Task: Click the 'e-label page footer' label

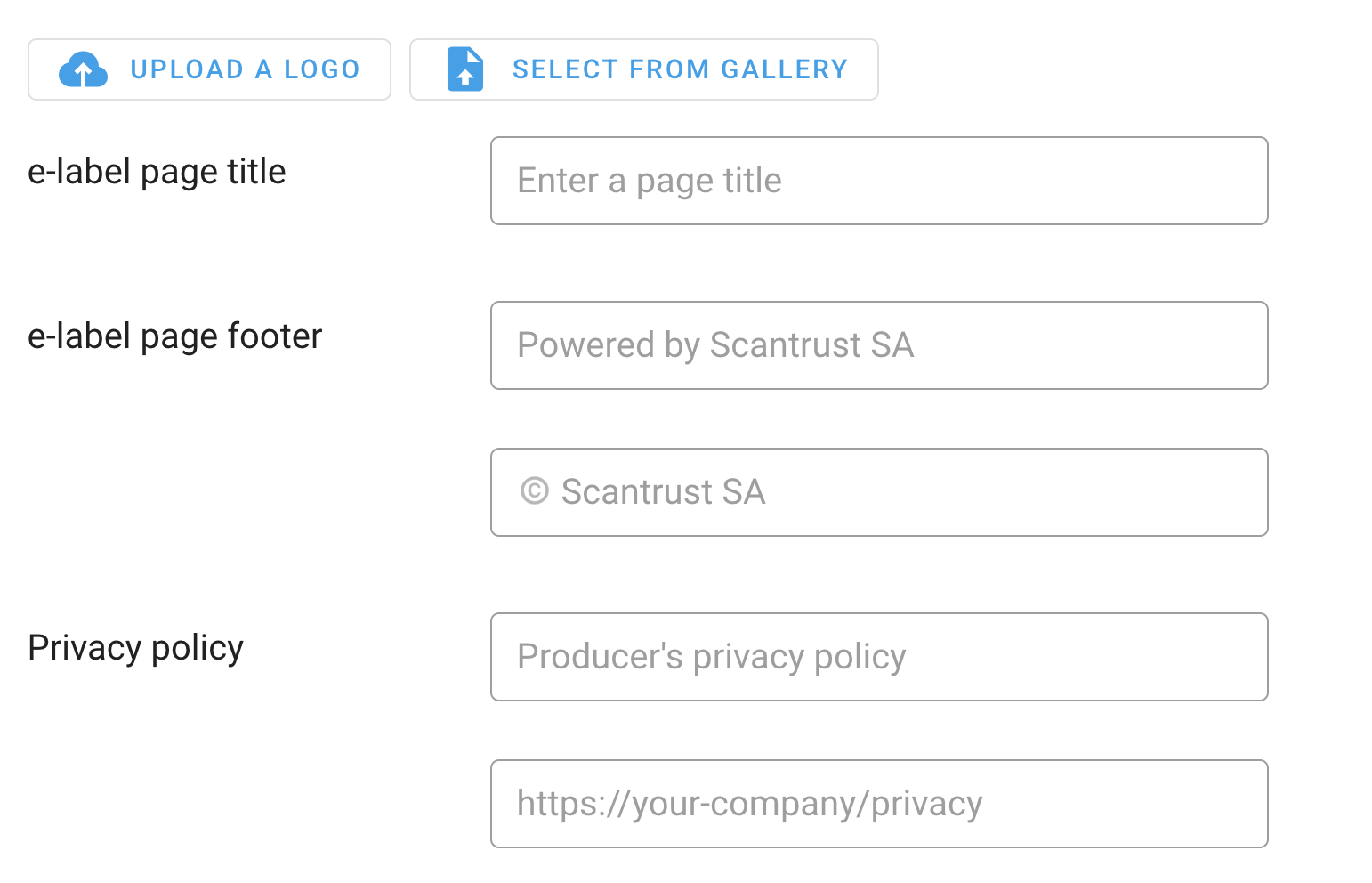Action: tap(174, 336)
